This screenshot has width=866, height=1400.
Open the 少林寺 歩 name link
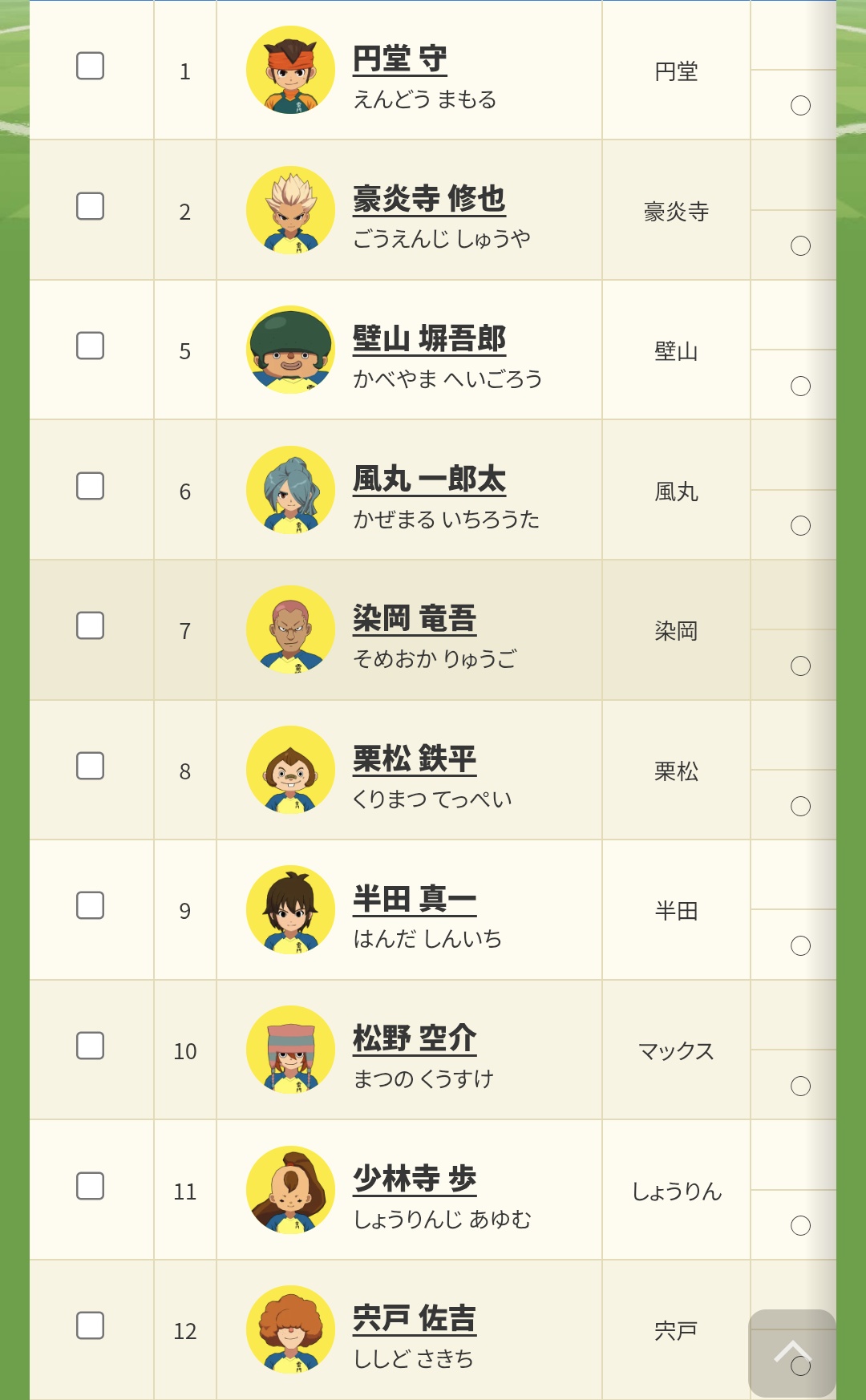click(x=415, y=1179)
